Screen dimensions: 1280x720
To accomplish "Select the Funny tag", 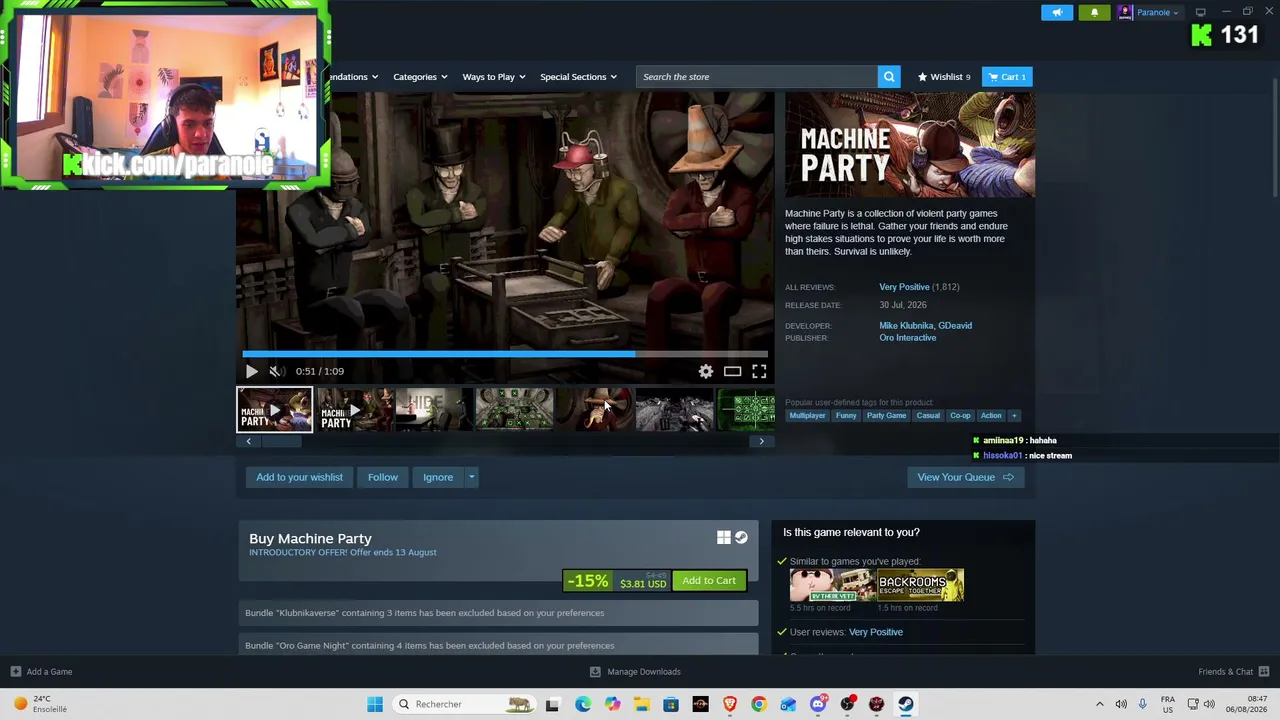I will pyautogui.click(x=846, y=416).
